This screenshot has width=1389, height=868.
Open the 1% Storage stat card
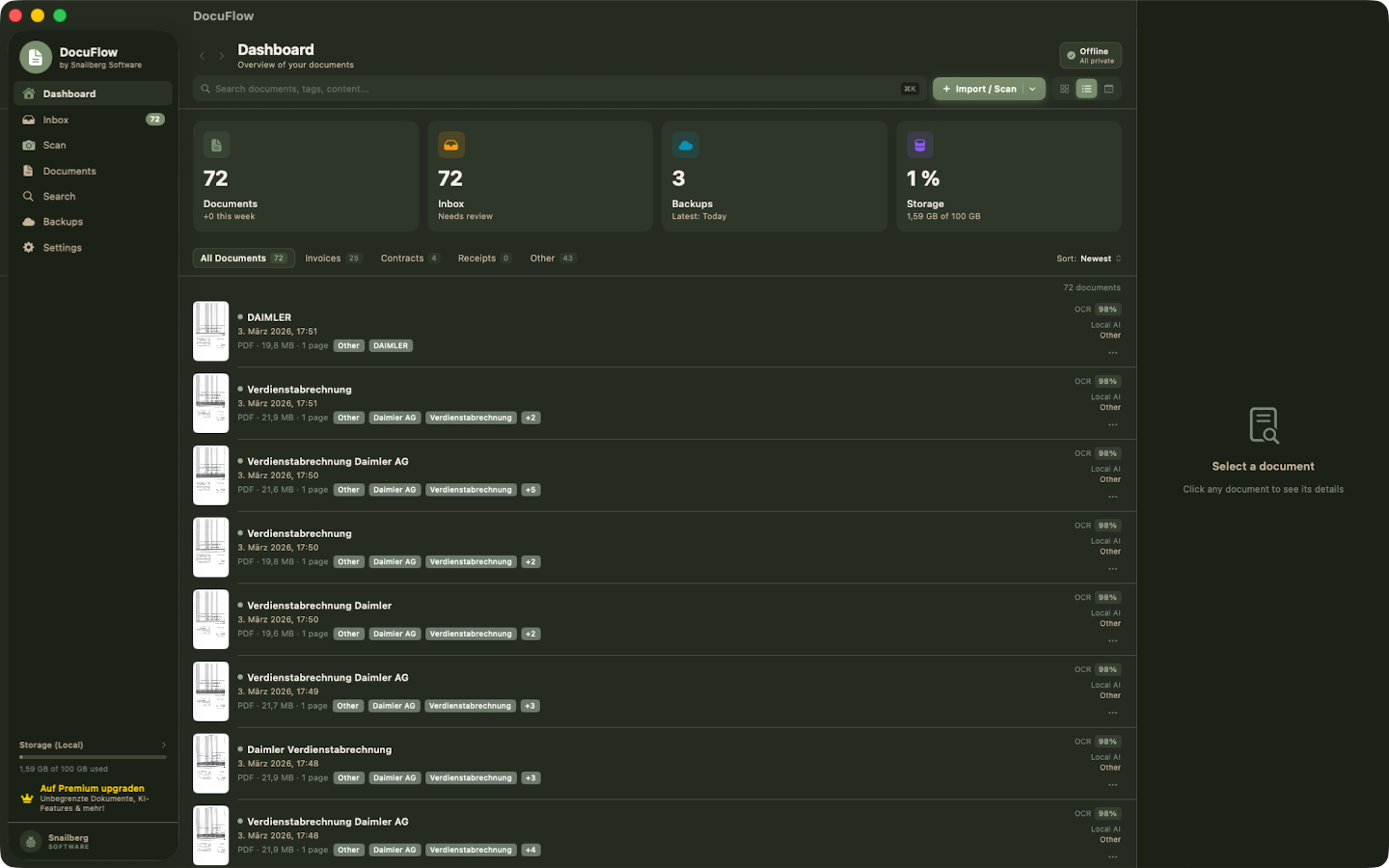[1009, 176]
